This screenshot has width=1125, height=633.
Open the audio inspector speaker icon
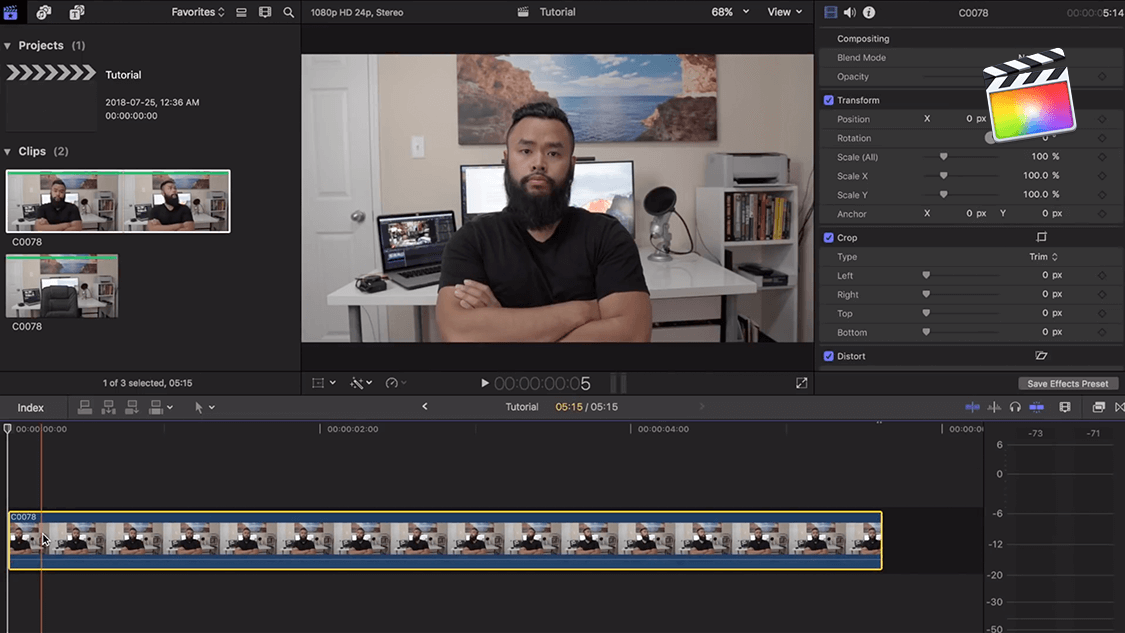coord(849,12)
